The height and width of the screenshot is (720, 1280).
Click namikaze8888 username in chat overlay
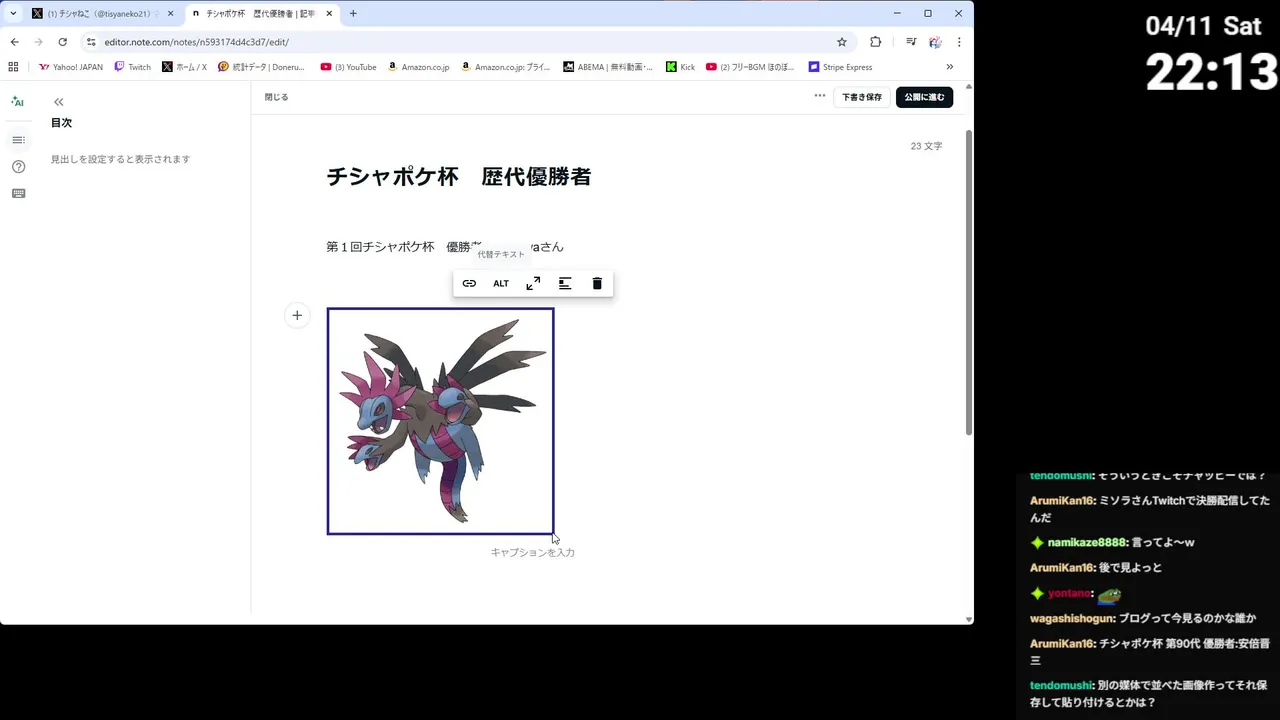coord(1086,542)
